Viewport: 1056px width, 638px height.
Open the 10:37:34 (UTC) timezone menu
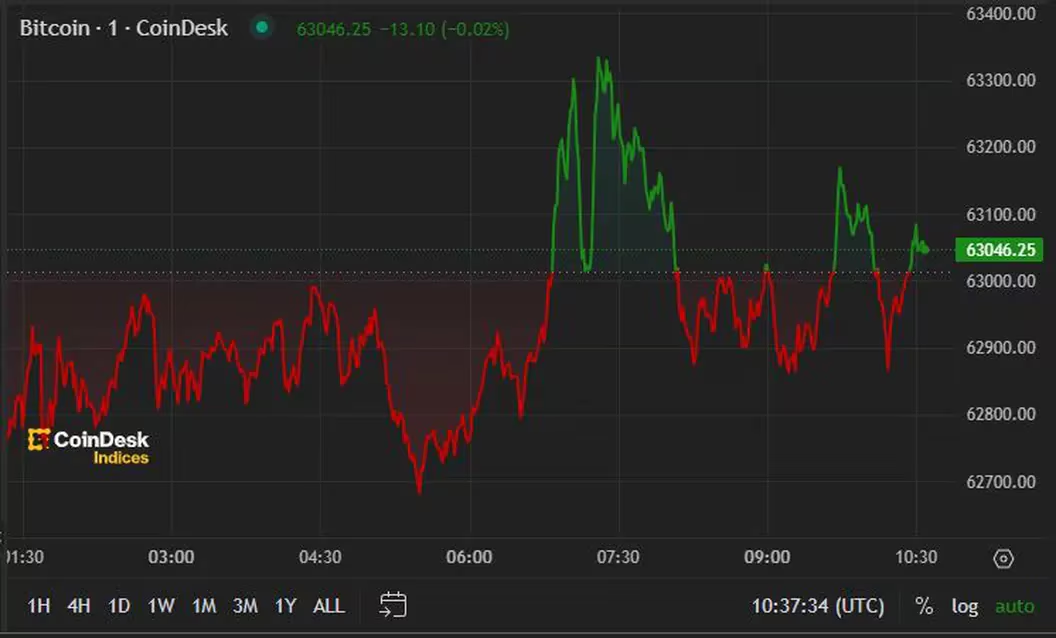818,606
